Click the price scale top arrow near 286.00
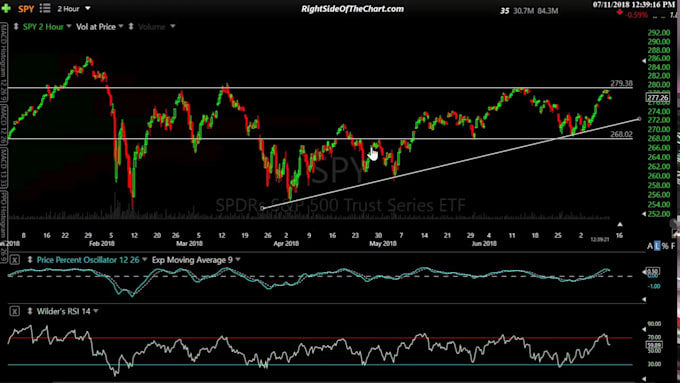 [x=644, y=61]
